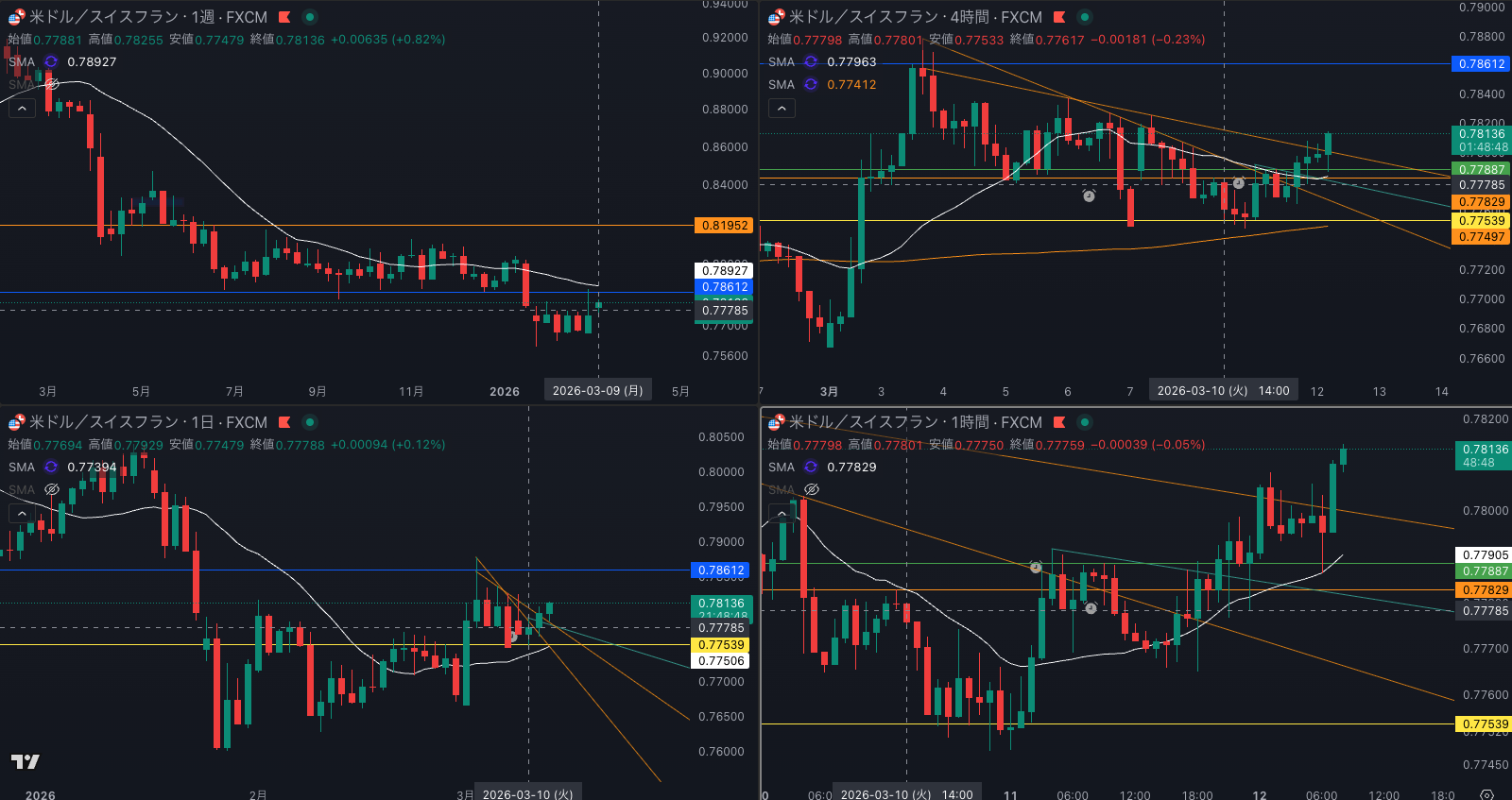1512x800 pixels.
Task: Collapse the indicator legend on the 4-hour chart
Action: (782, 109)
